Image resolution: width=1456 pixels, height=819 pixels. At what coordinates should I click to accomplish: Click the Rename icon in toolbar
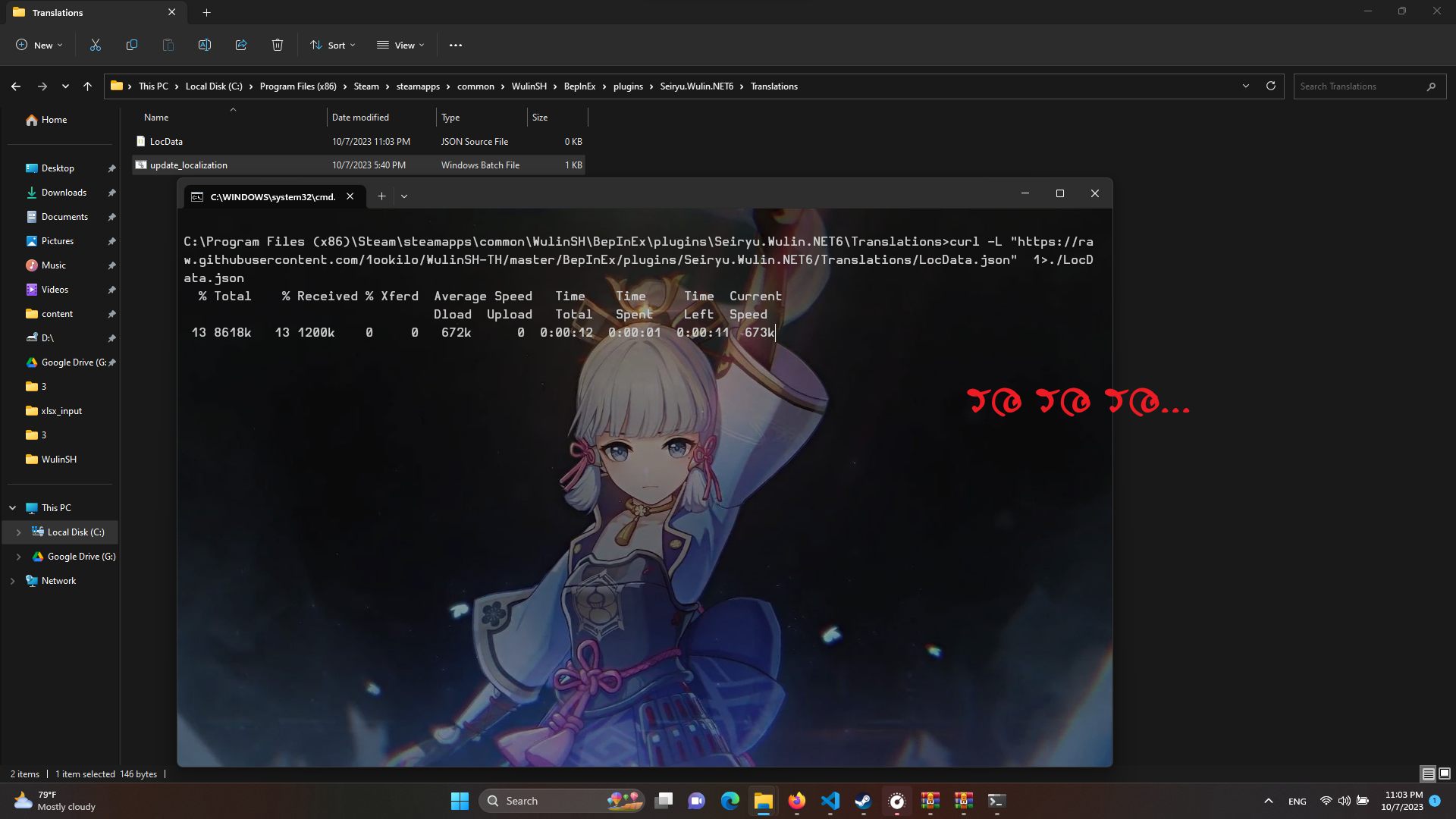pos(205,45)
